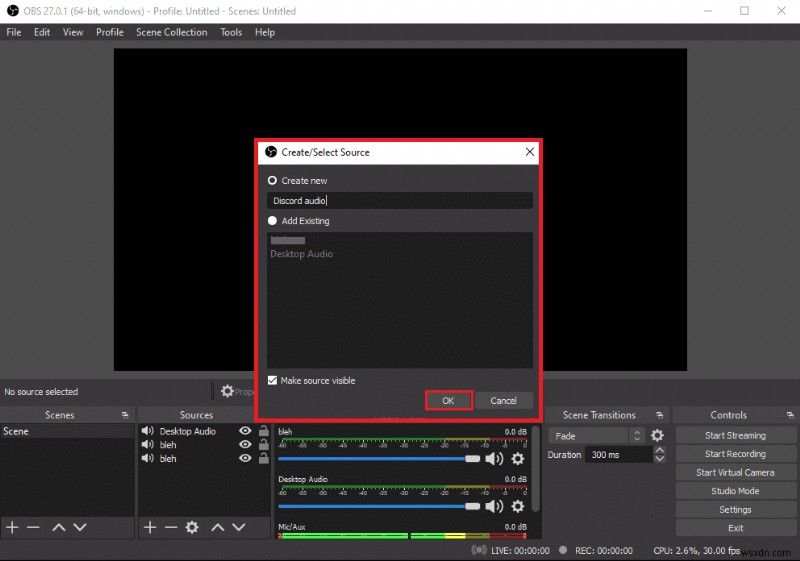
Task: Adjust the Desktop Audio volume slider
Action: click(x=379, y=506)
